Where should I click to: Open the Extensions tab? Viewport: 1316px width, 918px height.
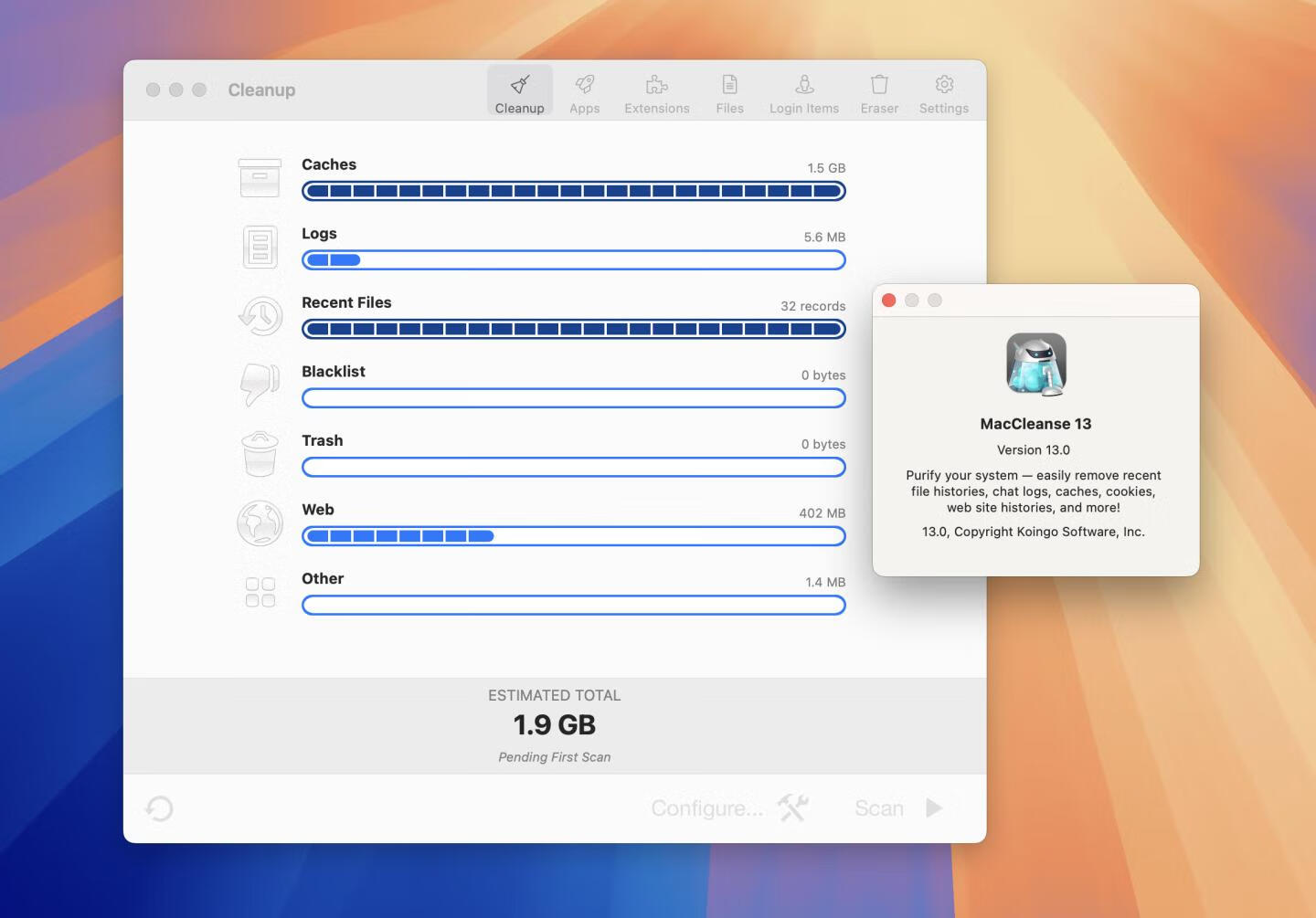point(656,92)
